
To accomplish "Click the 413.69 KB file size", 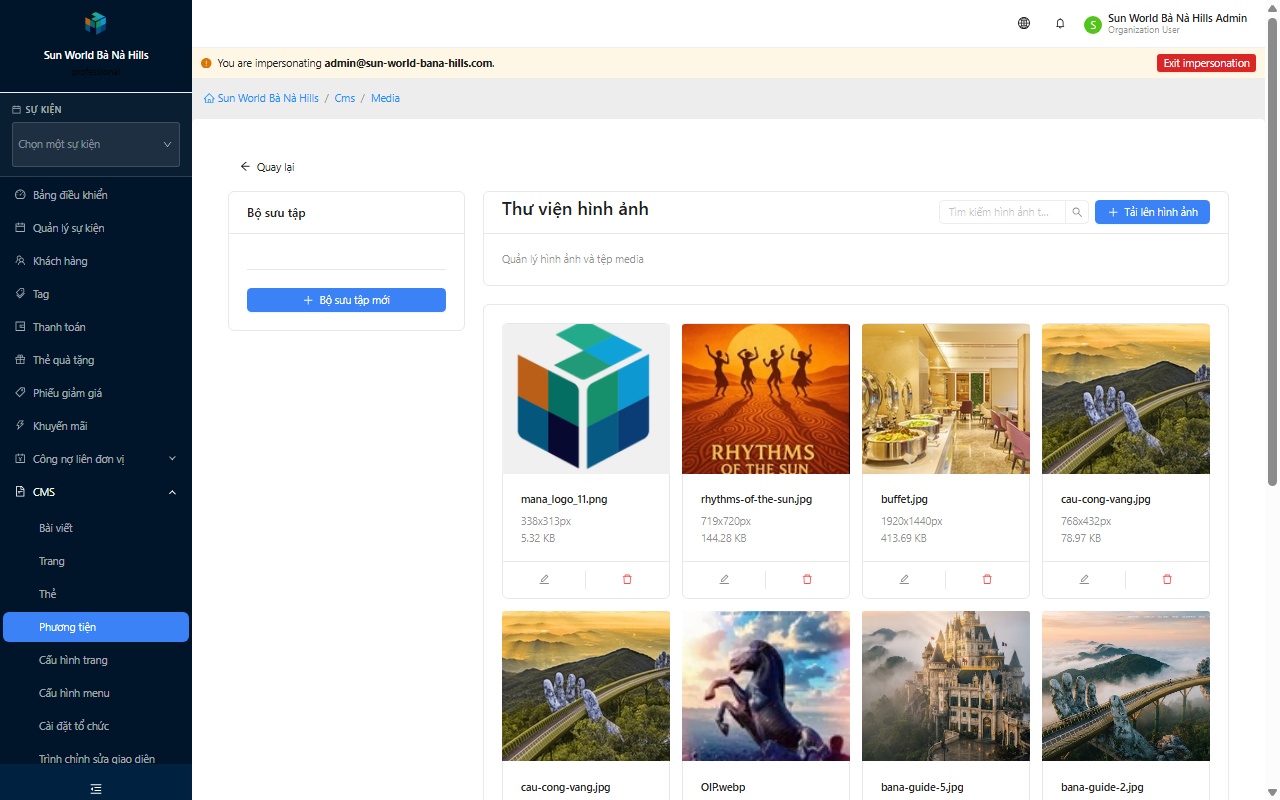I will 904,538.
